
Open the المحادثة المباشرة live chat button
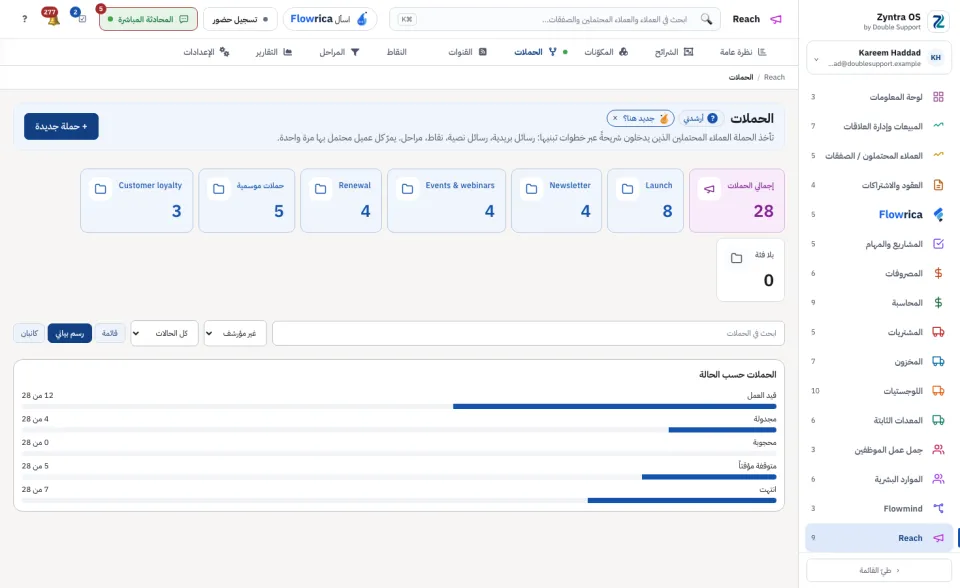pyautogui.click(x=148, y=19)
